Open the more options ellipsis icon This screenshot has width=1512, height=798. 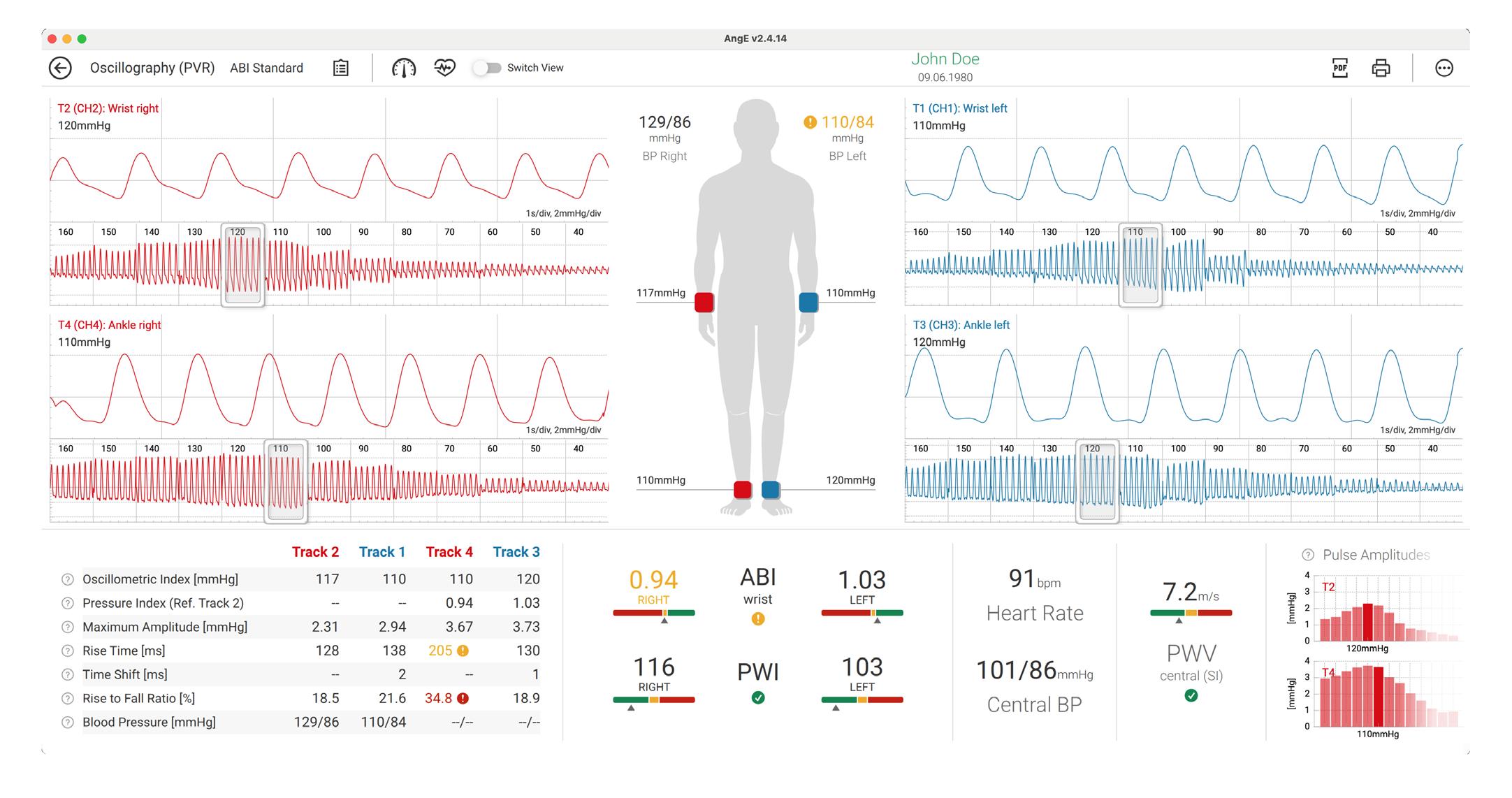point(1444,68)
